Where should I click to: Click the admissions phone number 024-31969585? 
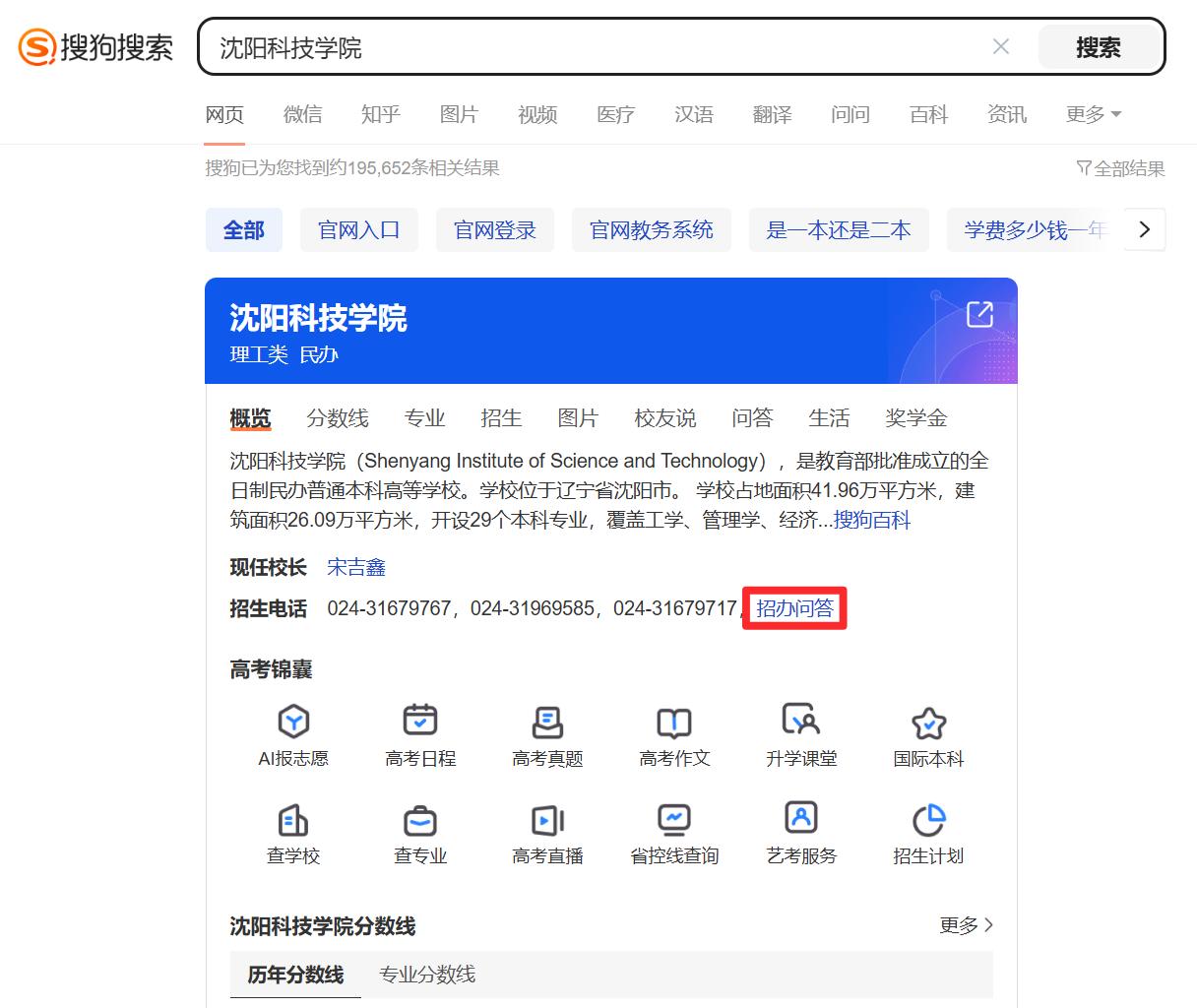point(533,608)
